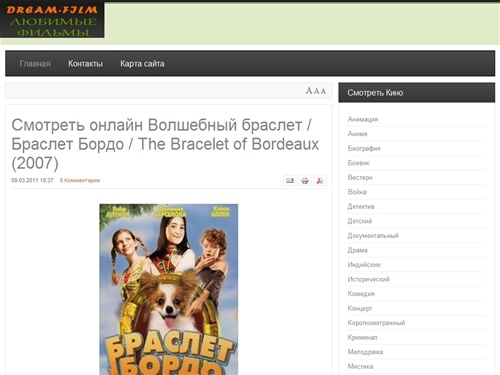Select the medium font size A

pos(316,91)
